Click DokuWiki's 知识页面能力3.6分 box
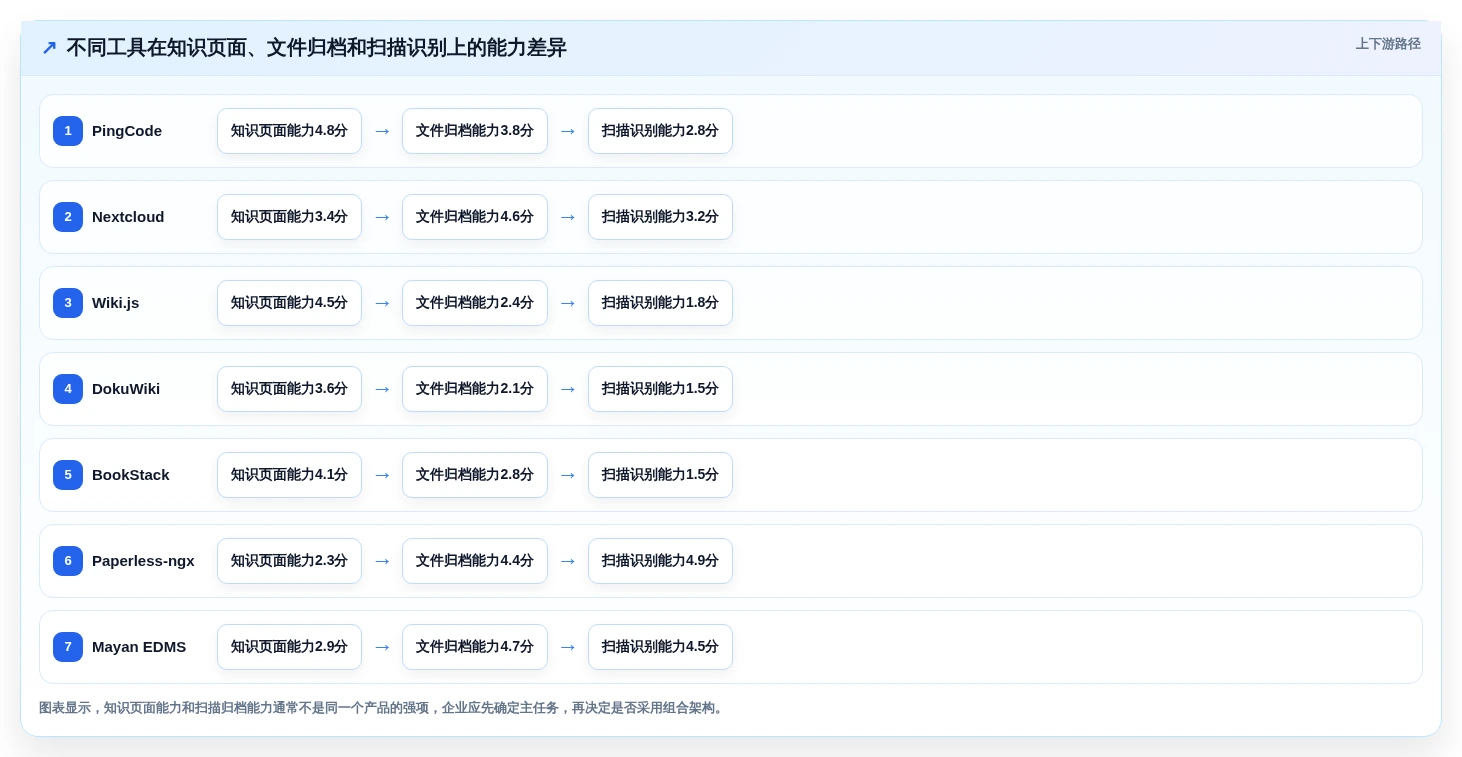The height and width of the screenshot is (757, 1462). tap(289, 389)
